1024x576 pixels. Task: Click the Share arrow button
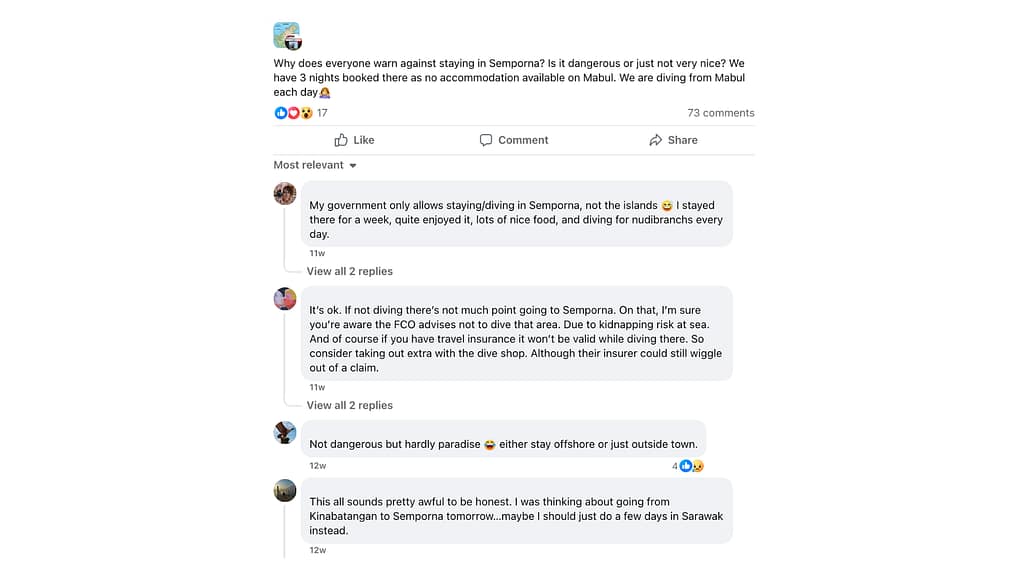point(673,140)
